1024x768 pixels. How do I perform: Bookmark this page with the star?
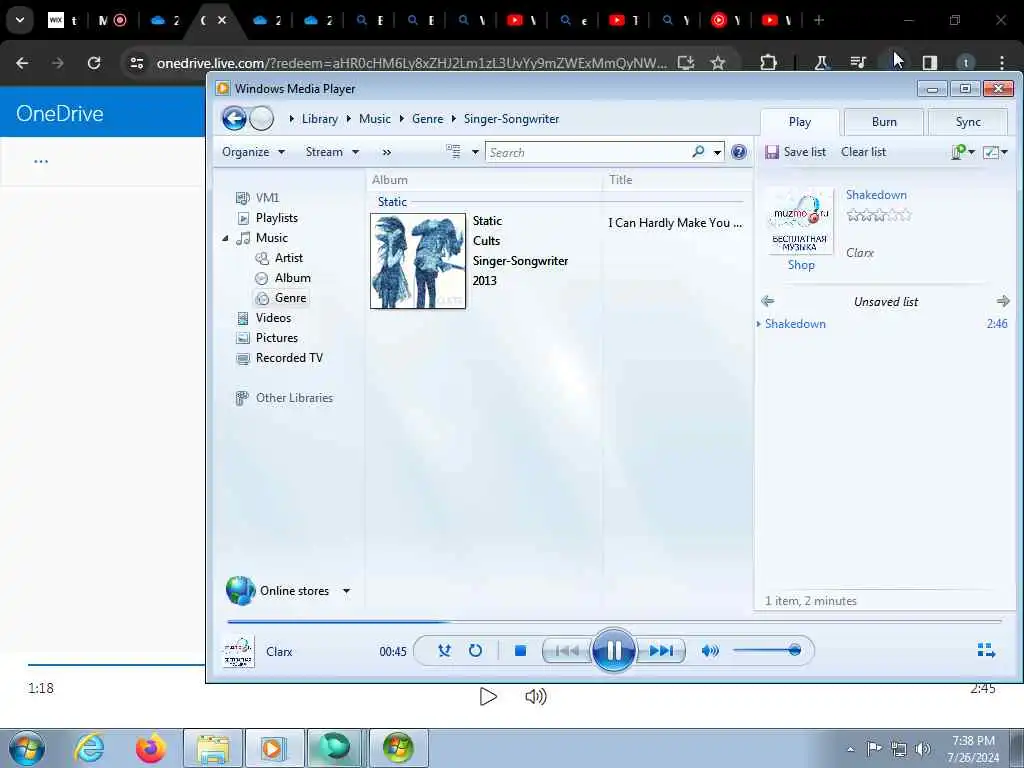point(718,63)
